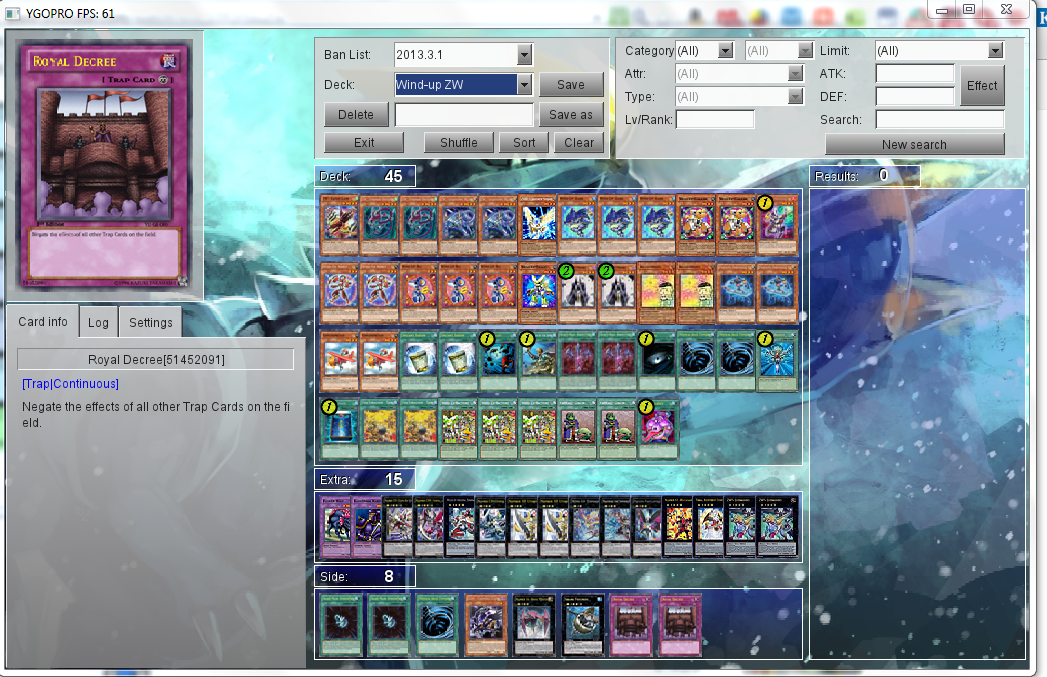
Task: Click the Save as button
Action: click(x=571, y=115)
